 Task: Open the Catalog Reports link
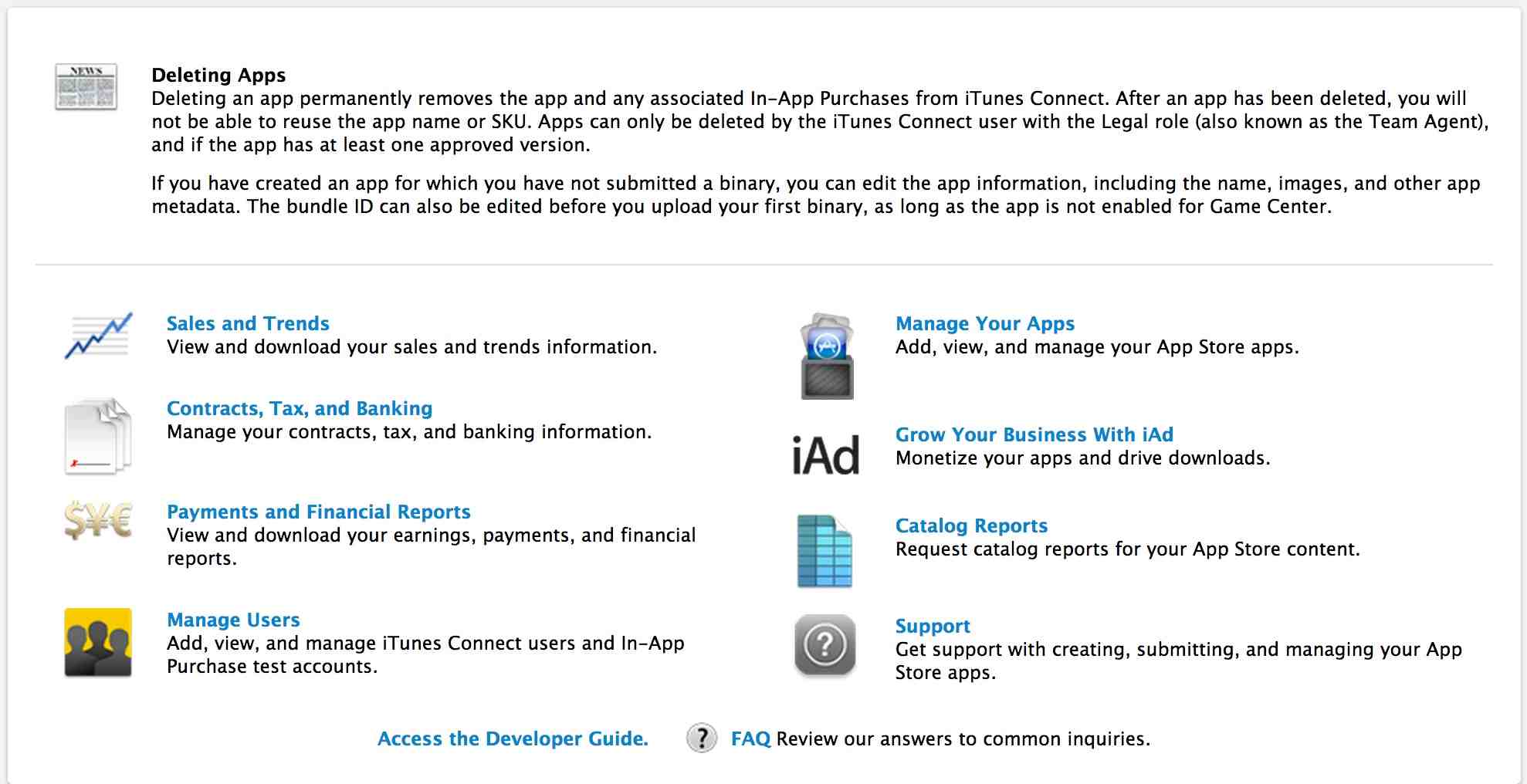pyautogui.click(x=971, y=525)
